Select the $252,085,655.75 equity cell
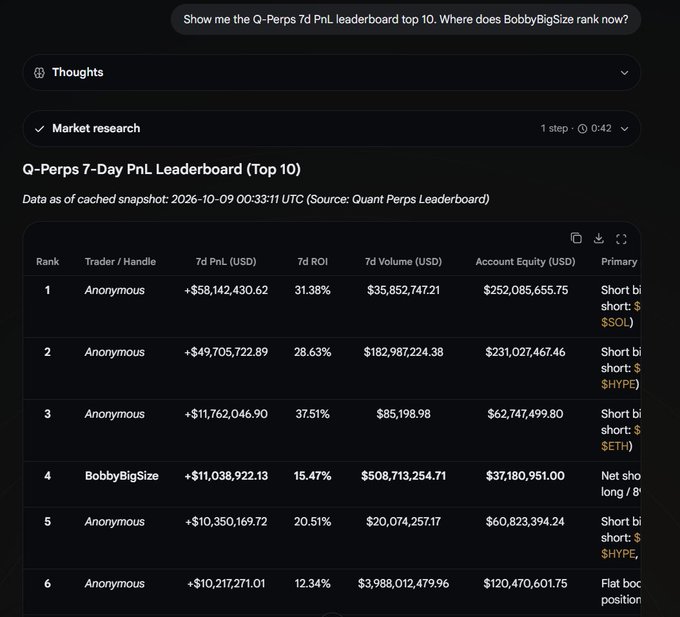 click(526, 290)
